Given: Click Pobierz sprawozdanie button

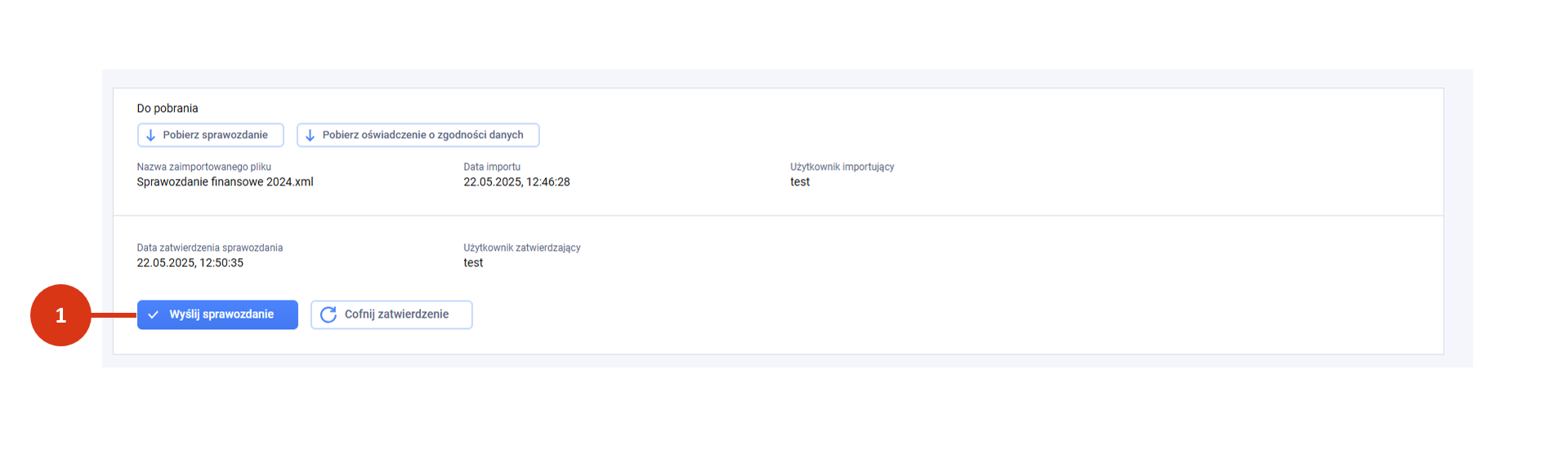Looking at the screenshot, I should (211, 135).
